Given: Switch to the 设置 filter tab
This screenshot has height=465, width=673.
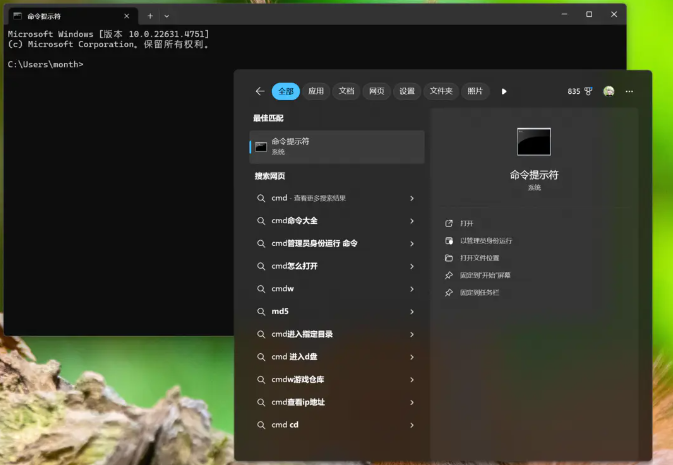Looking at the screenshot, I should (x=407, y=91).
